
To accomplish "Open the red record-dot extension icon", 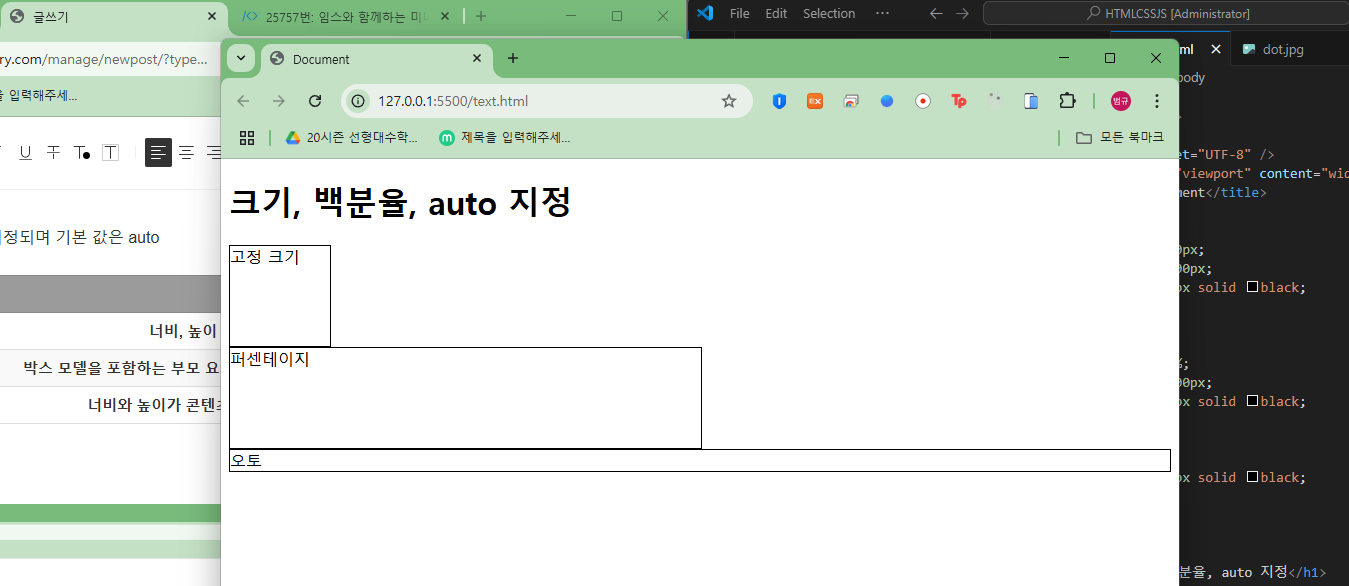I will coord(923,101).
